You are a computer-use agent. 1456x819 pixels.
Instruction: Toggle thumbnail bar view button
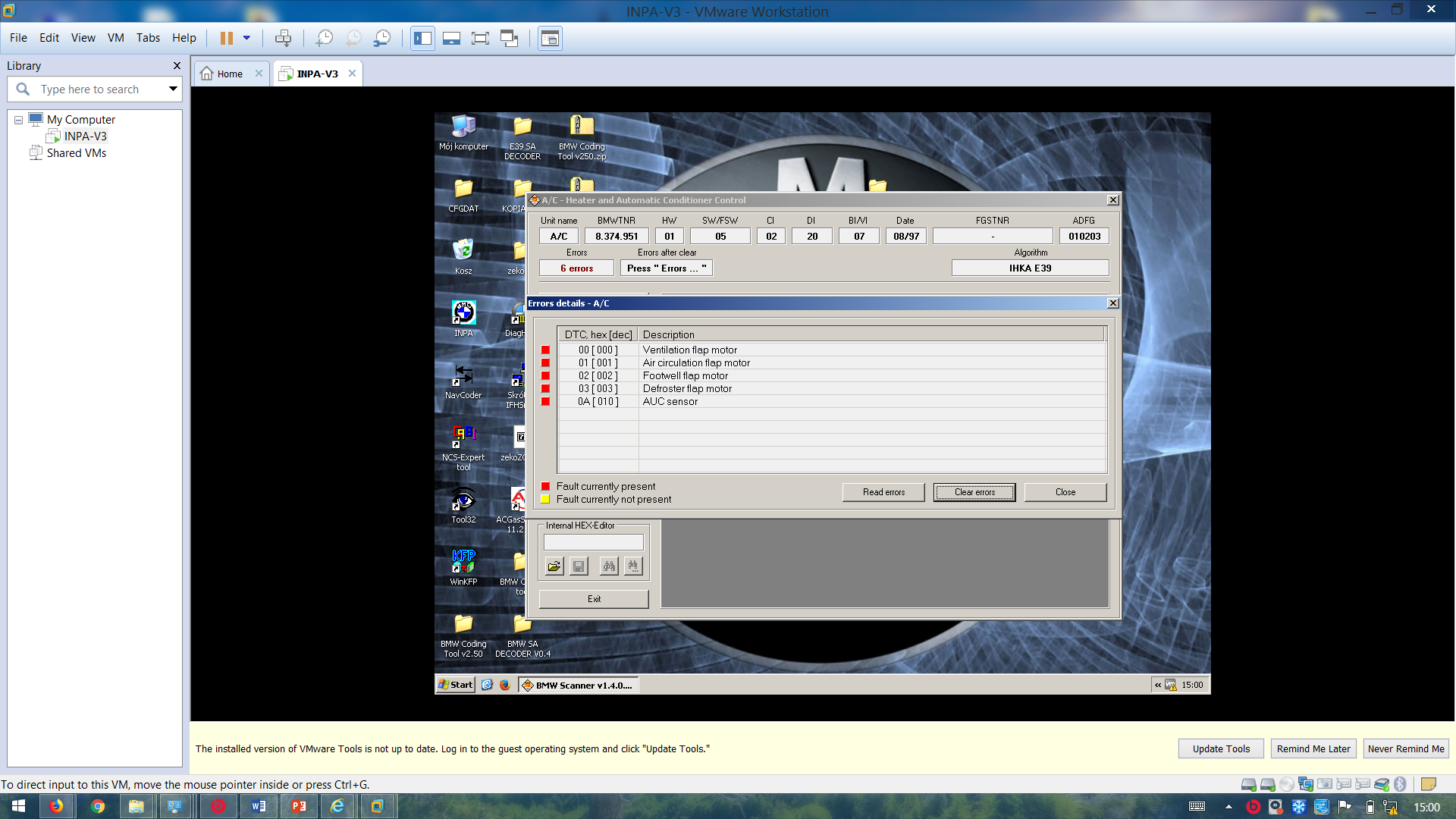tap(451, 38)
